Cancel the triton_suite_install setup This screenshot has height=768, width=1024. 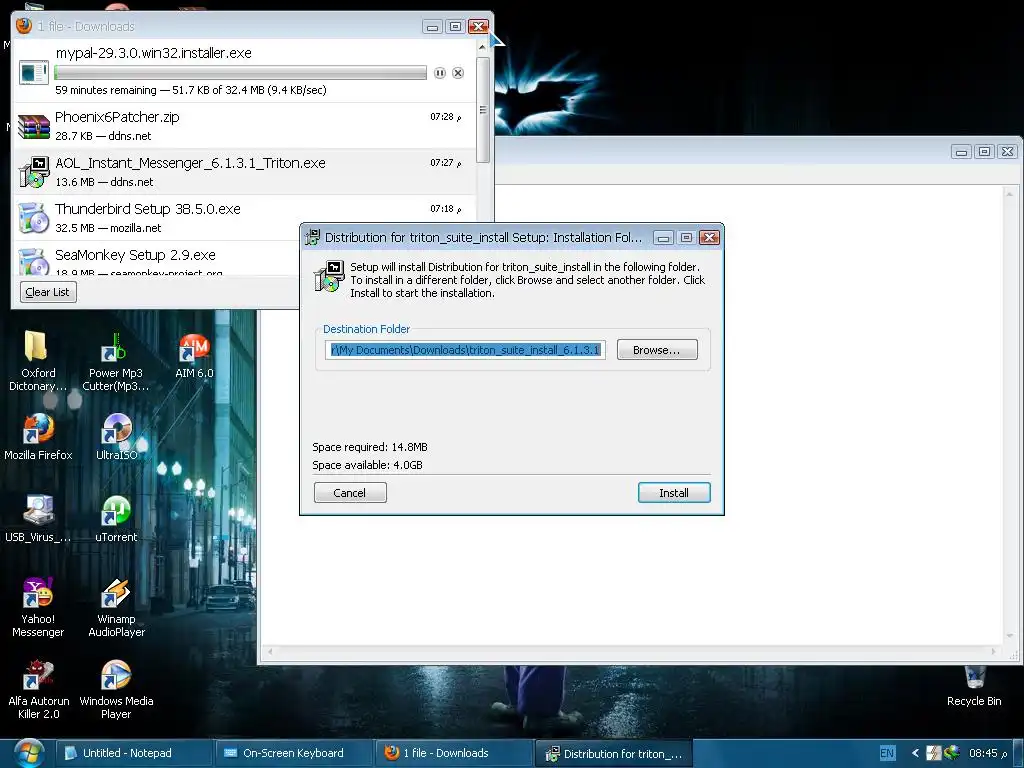coord(350,493)
